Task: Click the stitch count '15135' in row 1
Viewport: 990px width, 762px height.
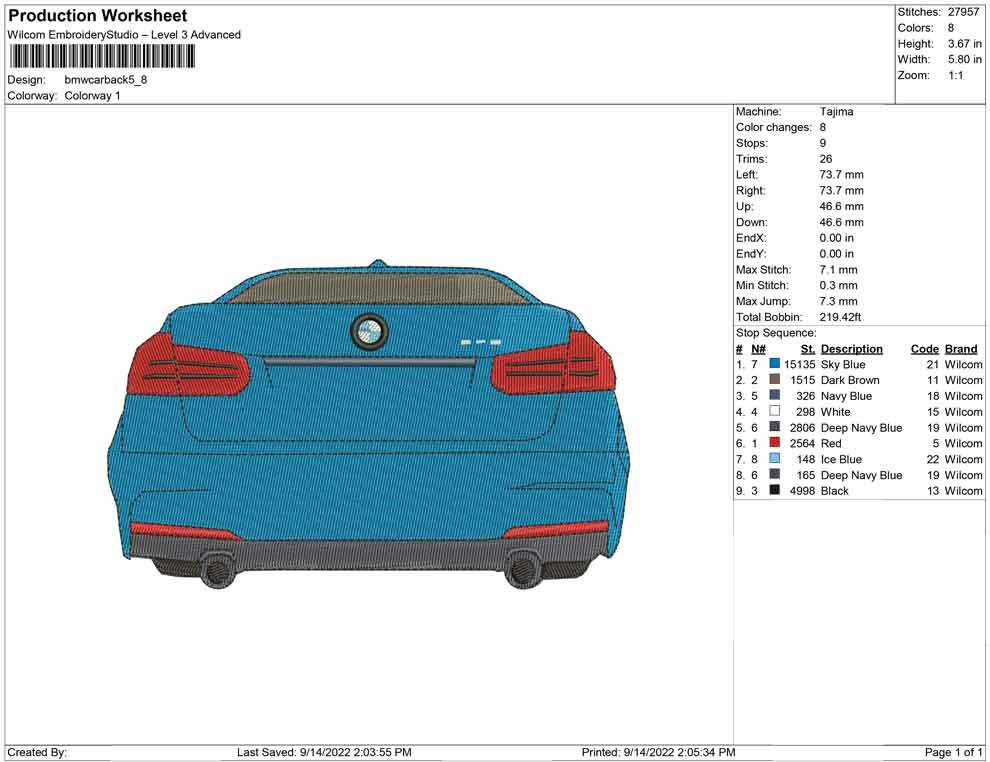Action: click(x=800, y=364)
